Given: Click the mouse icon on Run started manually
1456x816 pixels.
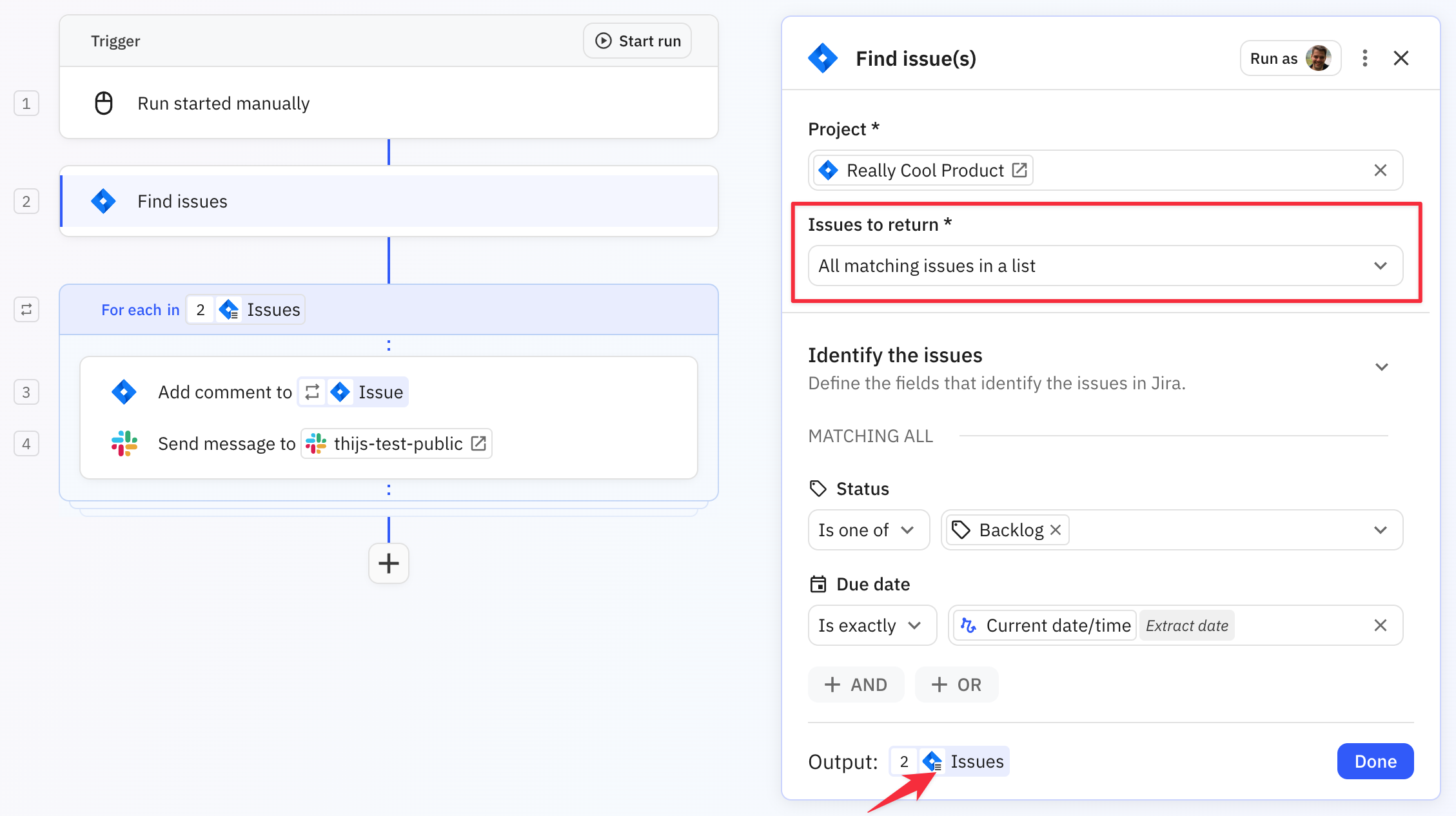Looking at the screenshot, I should (x=103, y=102).
